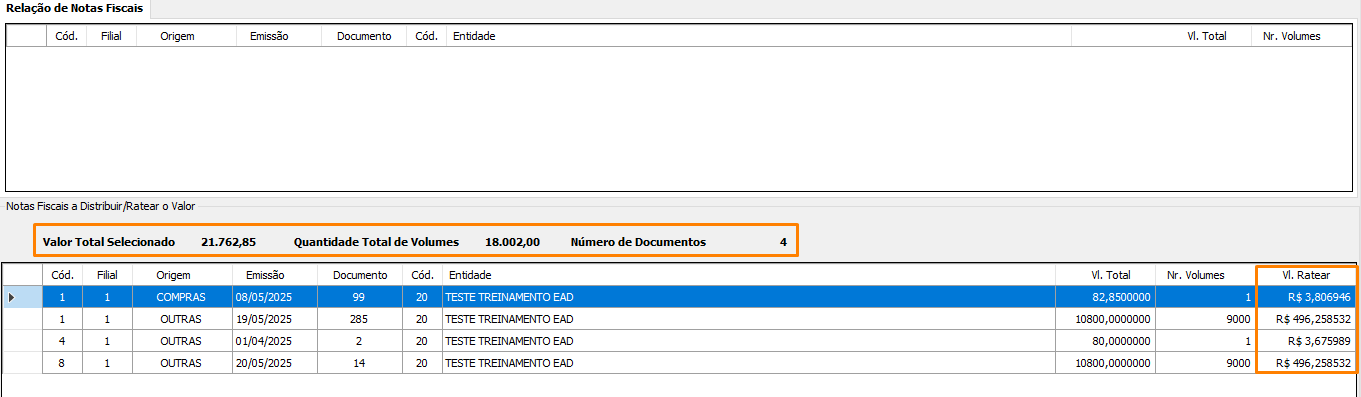The height and width of the screenshot is (397, 1361).
Task: Select the R$ 3,806946 ratear cell
Action: [1306, 297]
